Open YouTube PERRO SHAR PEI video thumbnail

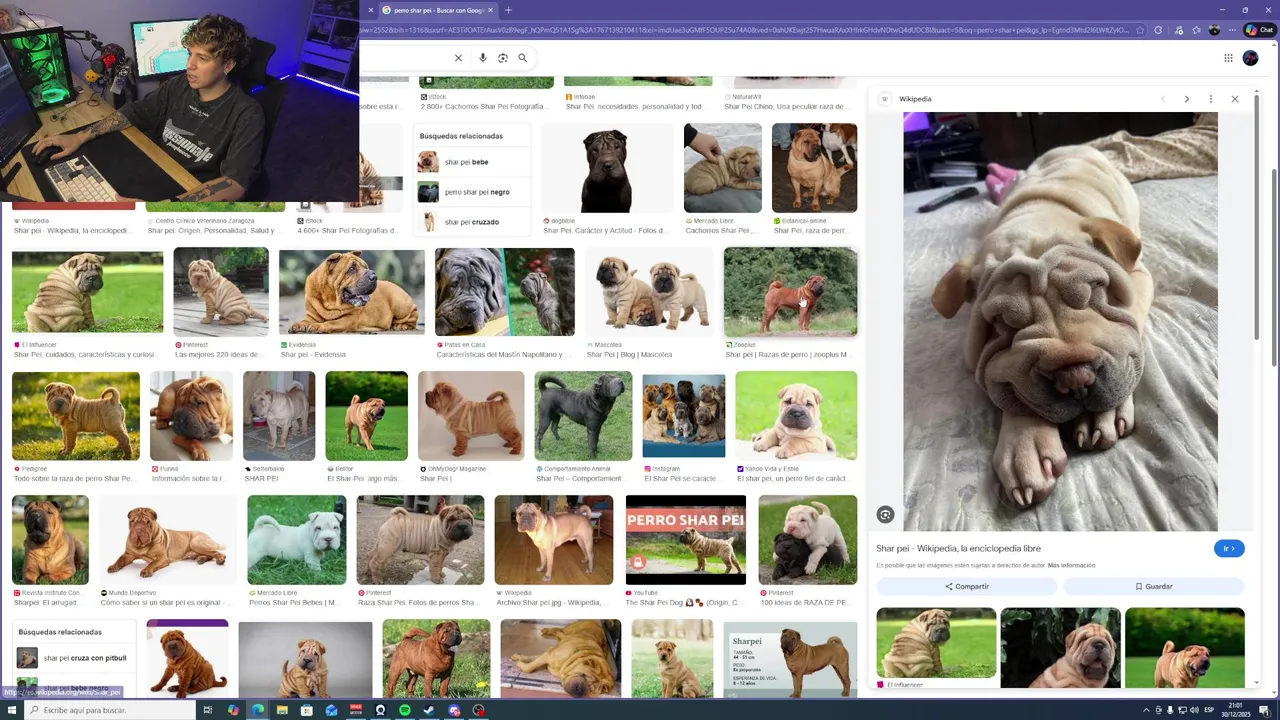coord(686,540)
